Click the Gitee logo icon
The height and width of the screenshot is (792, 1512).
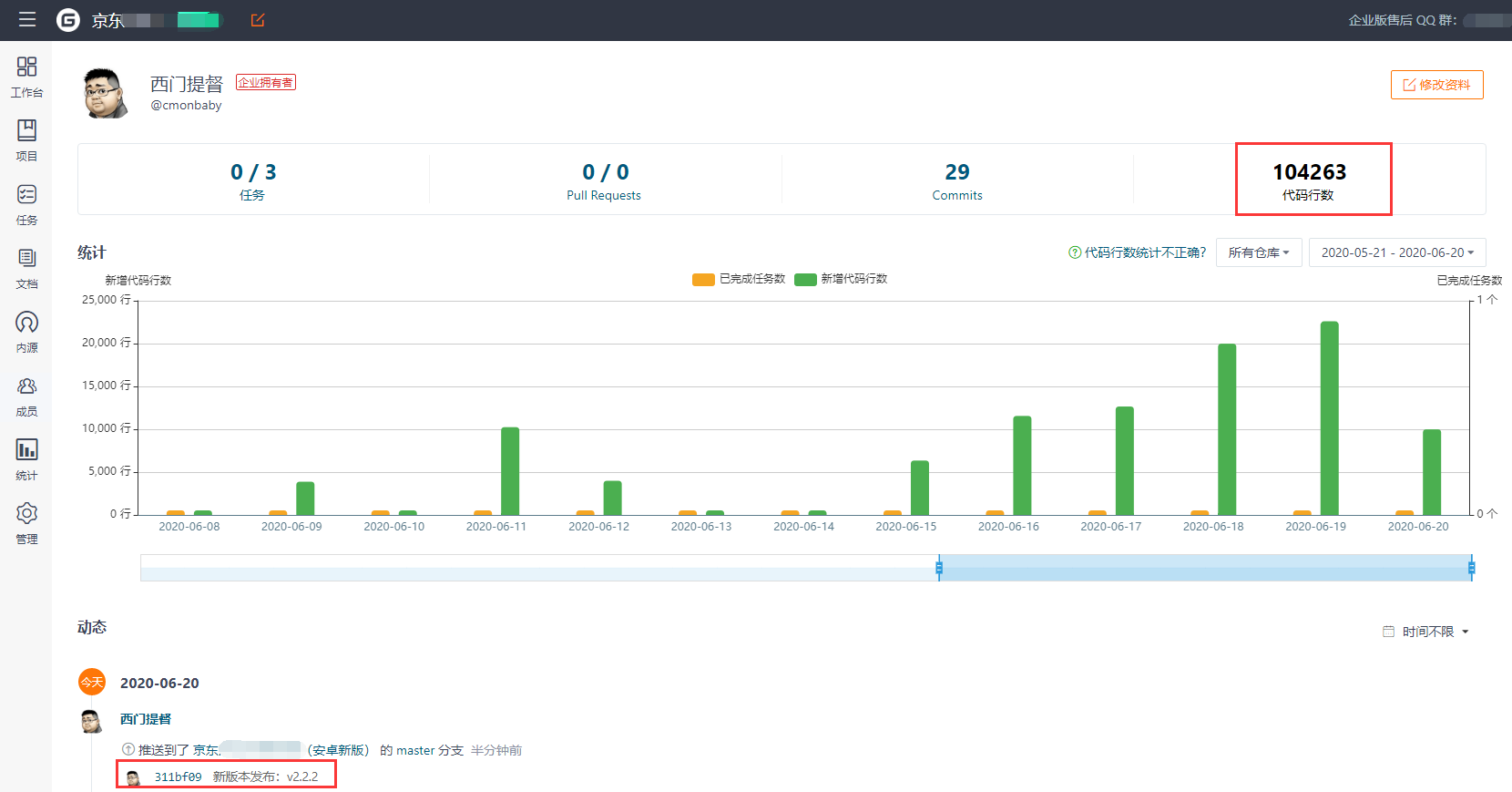coord(68,20)
